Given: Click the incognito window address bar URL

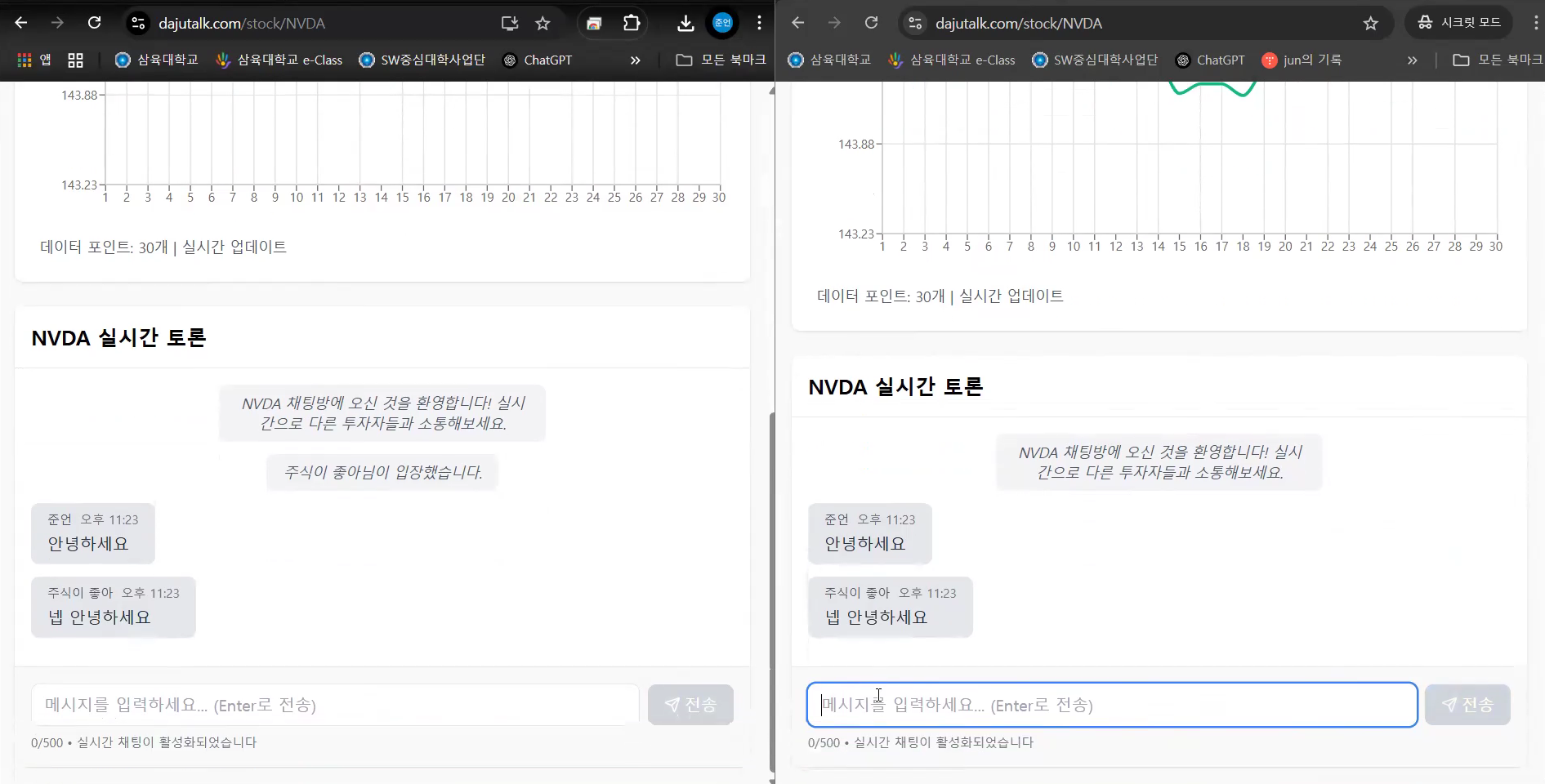Looking at the screenshot, I should point(1019,24).
